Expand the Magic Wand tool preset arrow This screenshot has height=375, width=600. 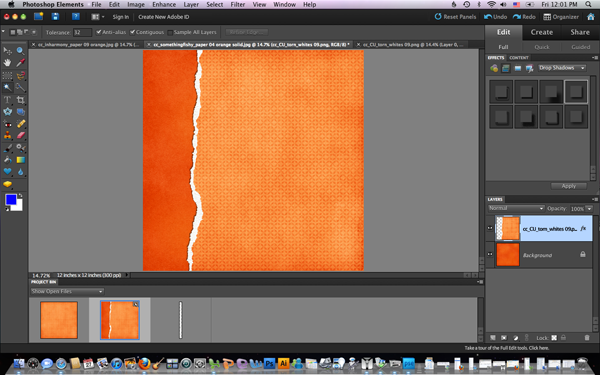[x=3, y=32]
